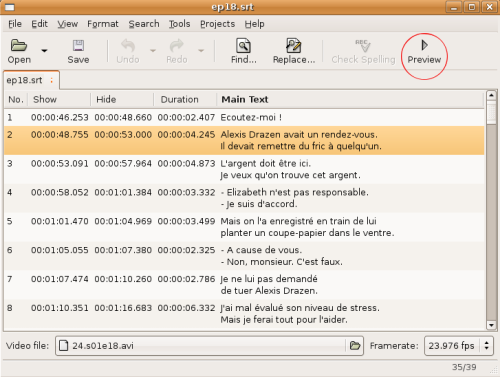The width and height of the screenshot is (500, 377).
Task: Run Check Spelling tool
Action: click(x=363, y=51)
